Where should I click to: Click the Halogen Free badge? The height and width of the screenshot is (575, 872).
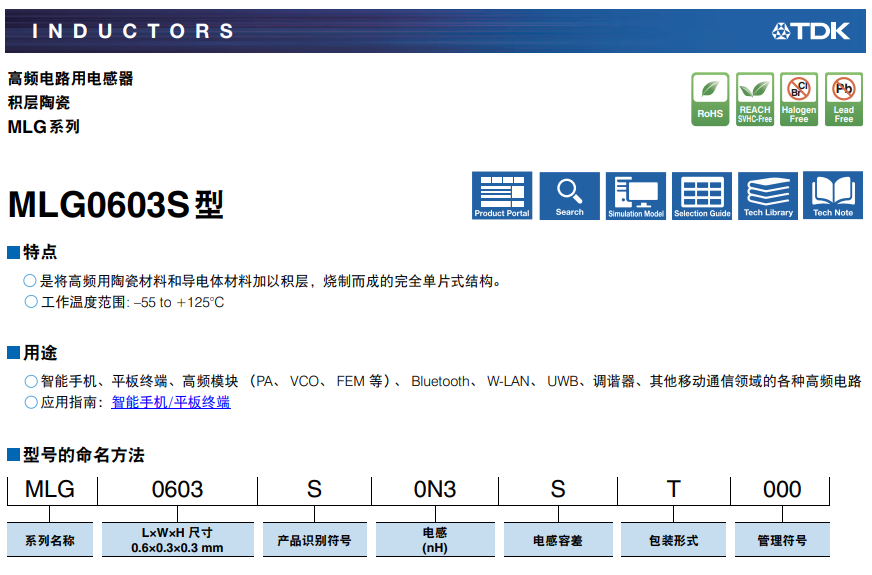tap(799, 99)
